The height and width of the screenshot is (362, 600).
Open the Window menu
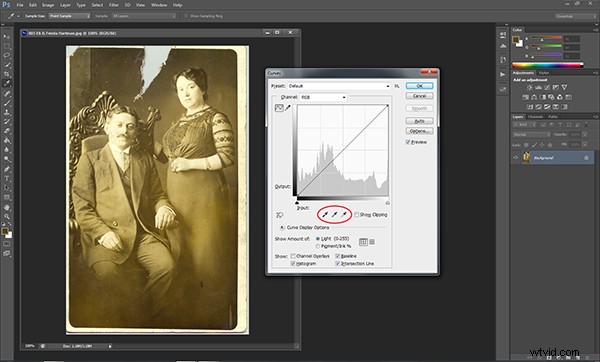coord(159,5)
